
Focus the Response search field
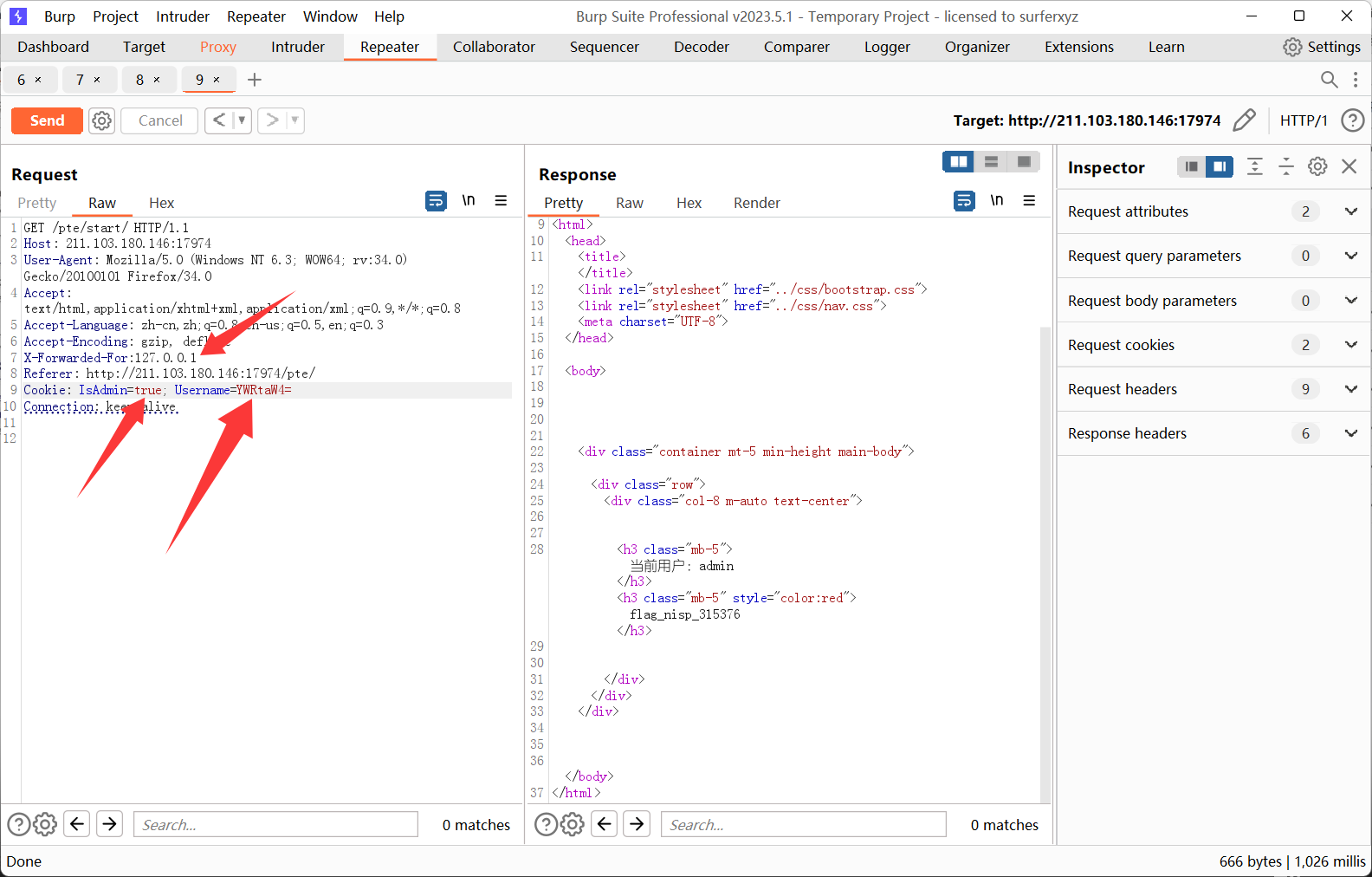click(803, 824)
